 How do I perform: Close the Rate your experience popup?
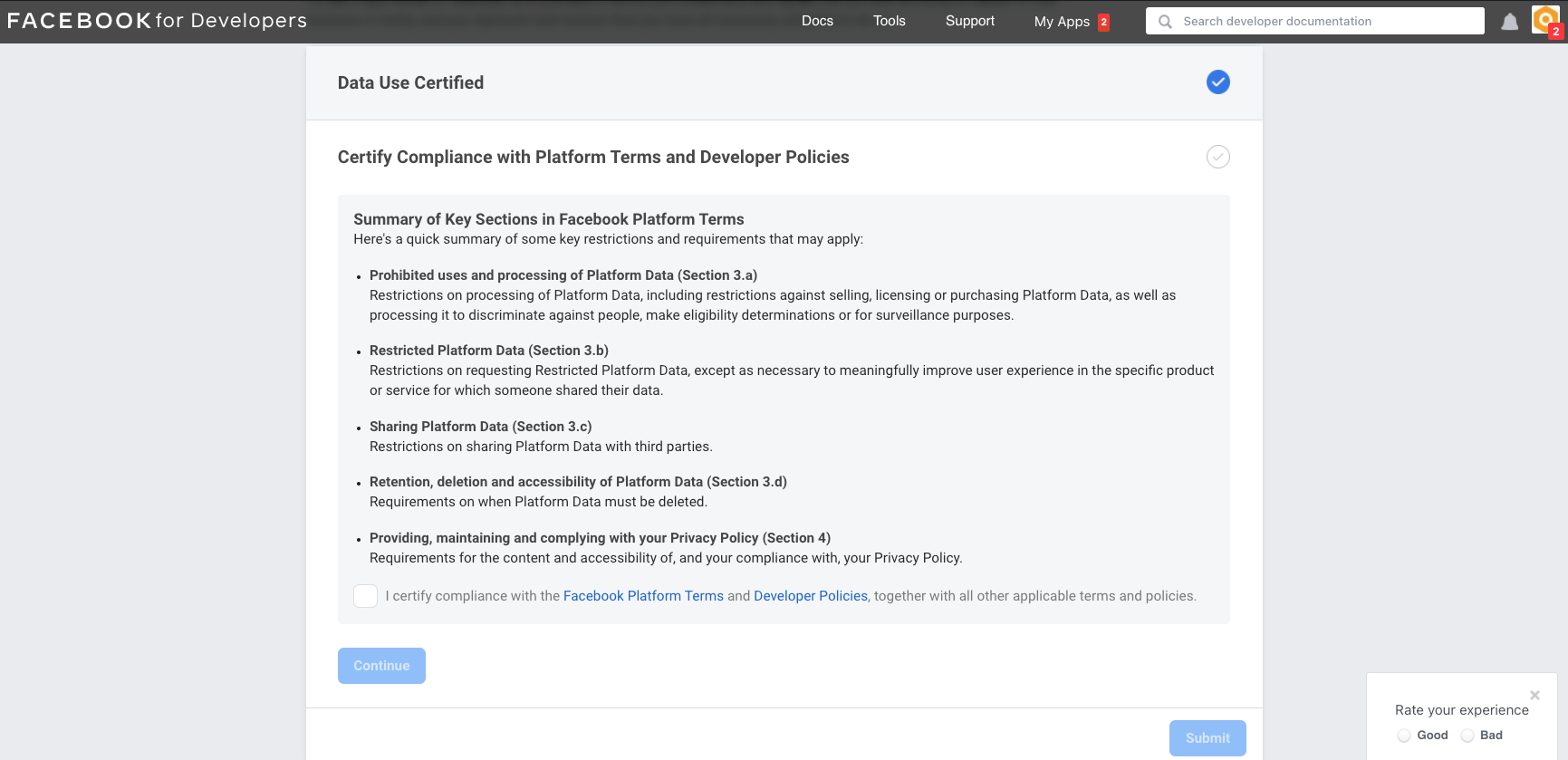[1534, 696]
